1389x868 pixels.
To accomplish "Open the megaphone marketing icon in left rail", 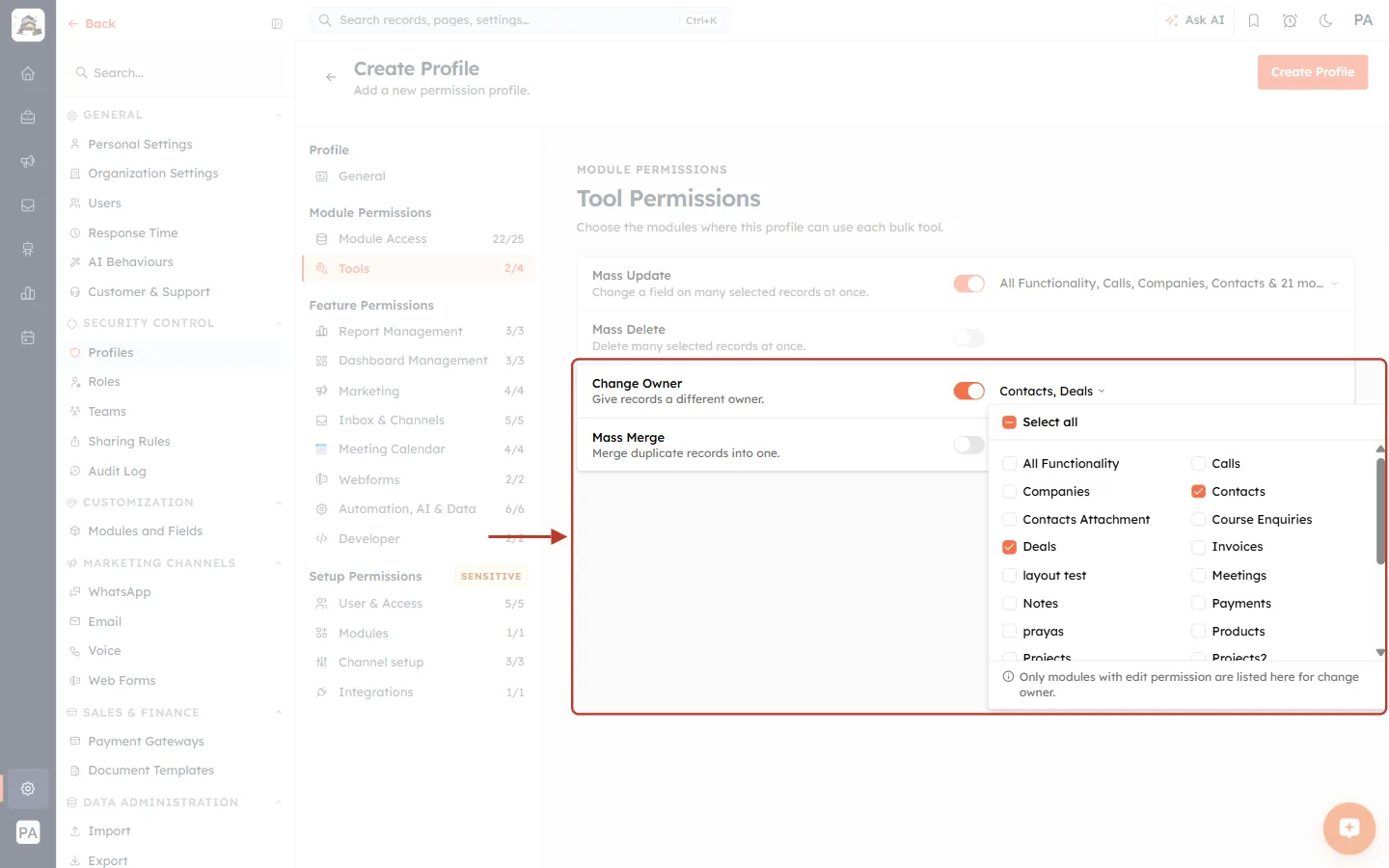I will coord(28,161).
